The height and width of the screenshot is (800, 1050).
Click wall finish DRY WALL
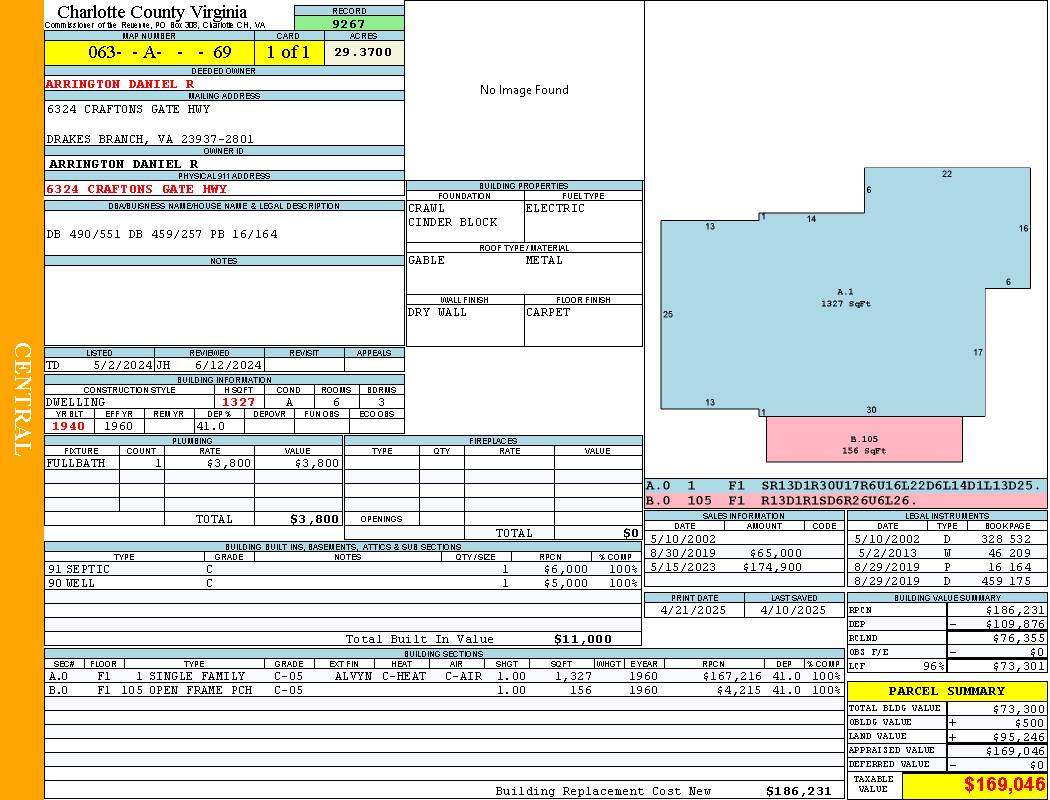(437, 312)
